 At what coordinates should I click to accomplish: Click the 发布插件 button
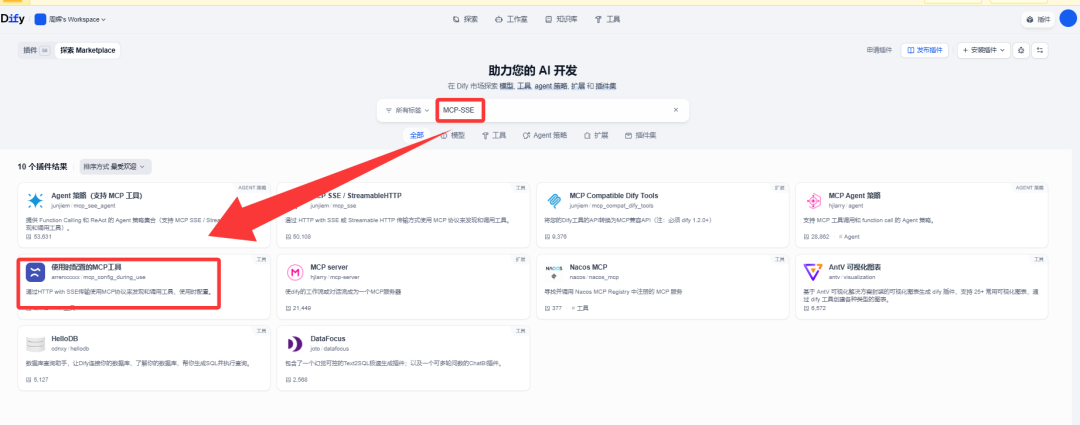(924, 50)
